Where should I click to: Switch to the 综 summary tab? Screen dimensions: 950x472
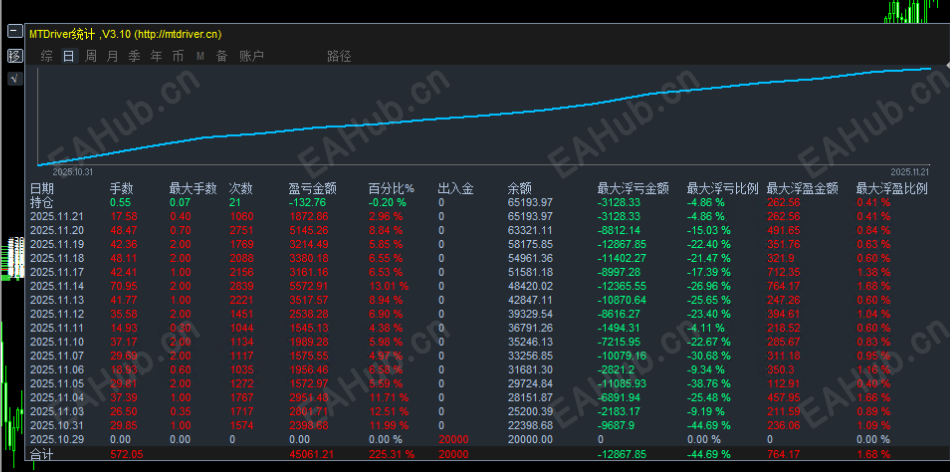[47, 56]
